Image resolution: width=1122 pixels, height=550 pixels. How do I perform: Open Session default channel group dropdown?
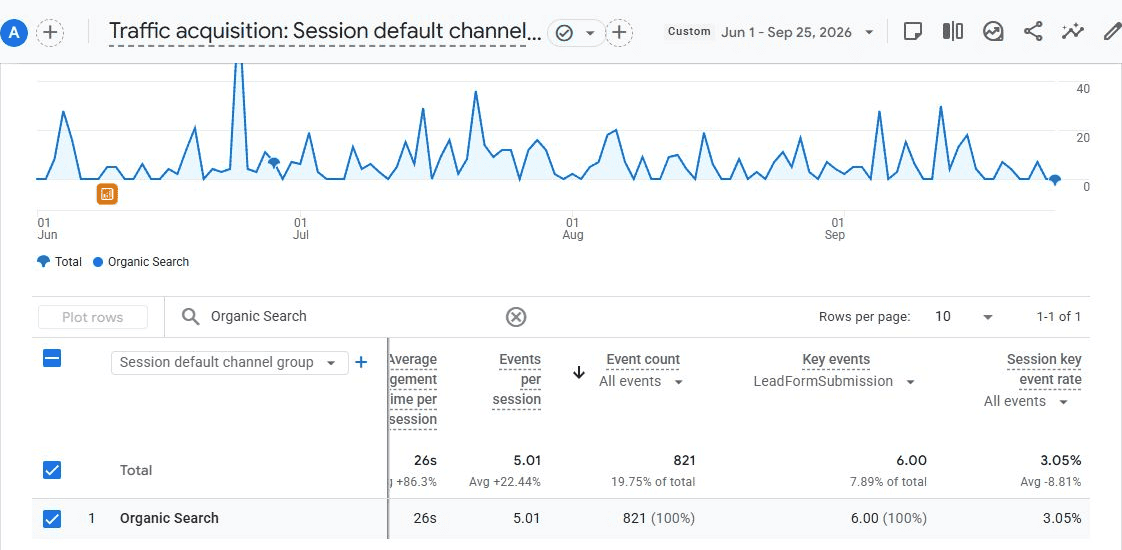(x=230, y=363)
